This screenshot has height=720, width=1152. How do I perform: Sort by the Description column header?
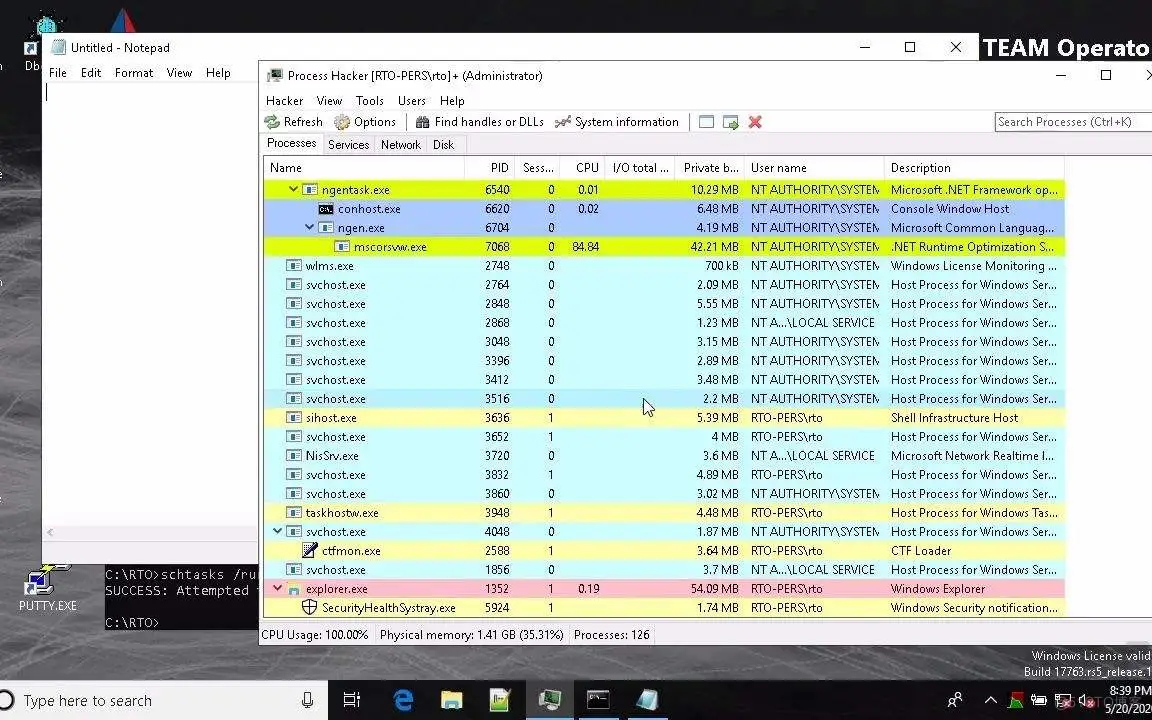[973, 168]
